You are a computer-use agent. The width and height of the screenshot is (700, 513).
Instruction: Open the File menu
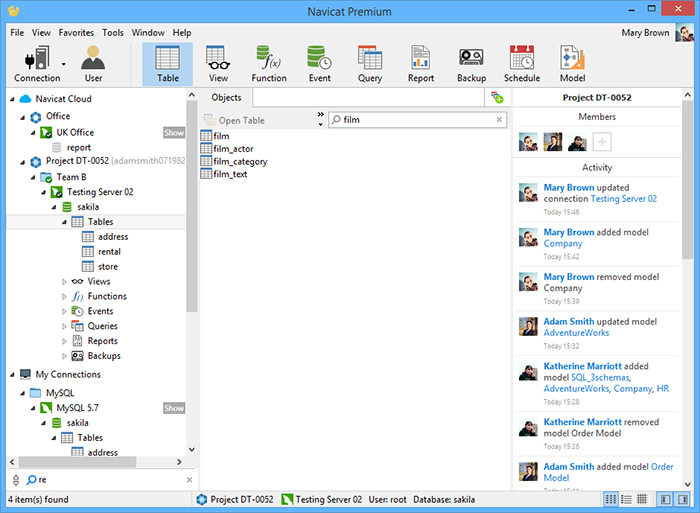17,33
